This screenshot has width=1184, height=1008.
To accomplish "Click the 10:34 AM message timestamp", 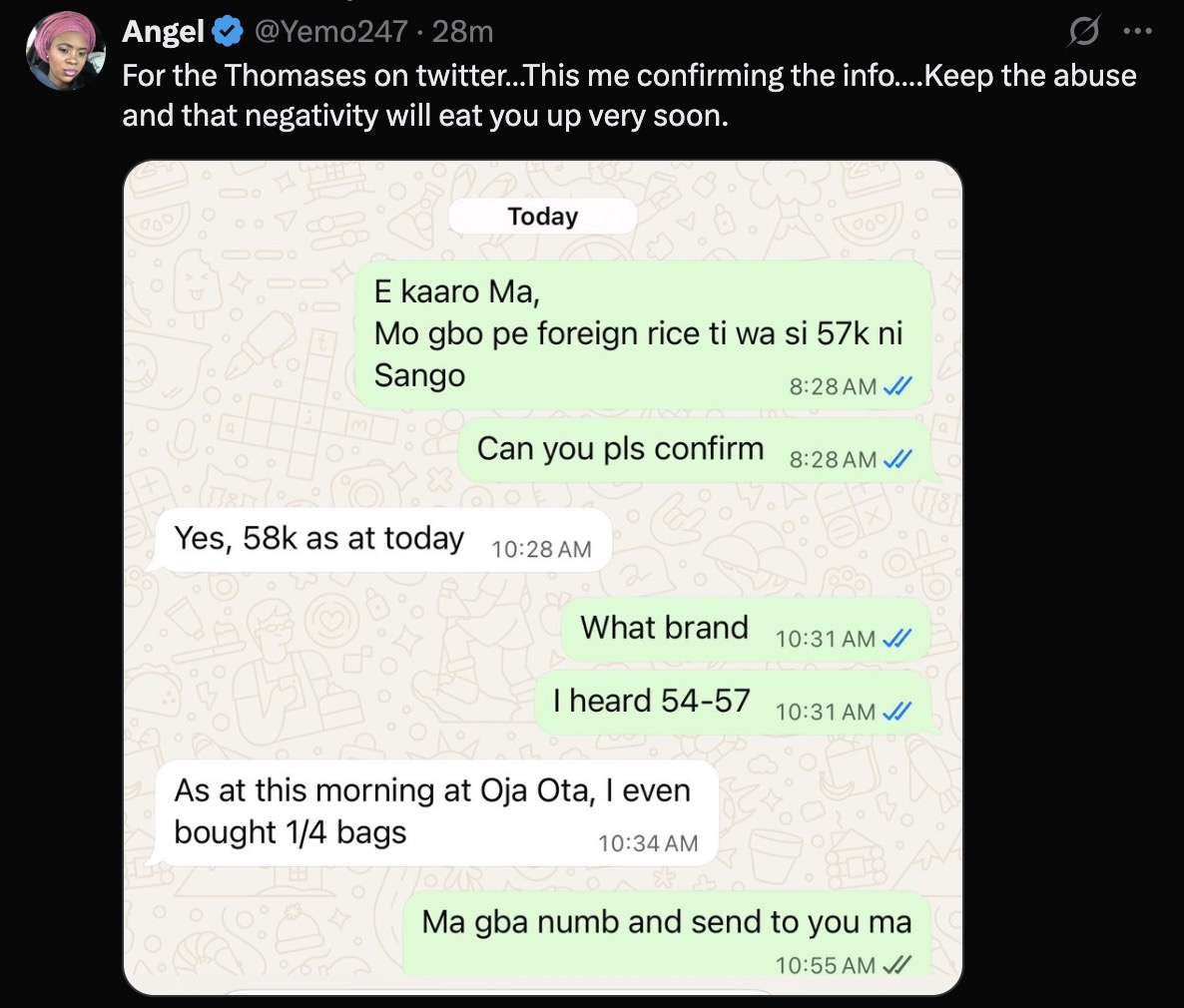I will click(x=648, y=843).
